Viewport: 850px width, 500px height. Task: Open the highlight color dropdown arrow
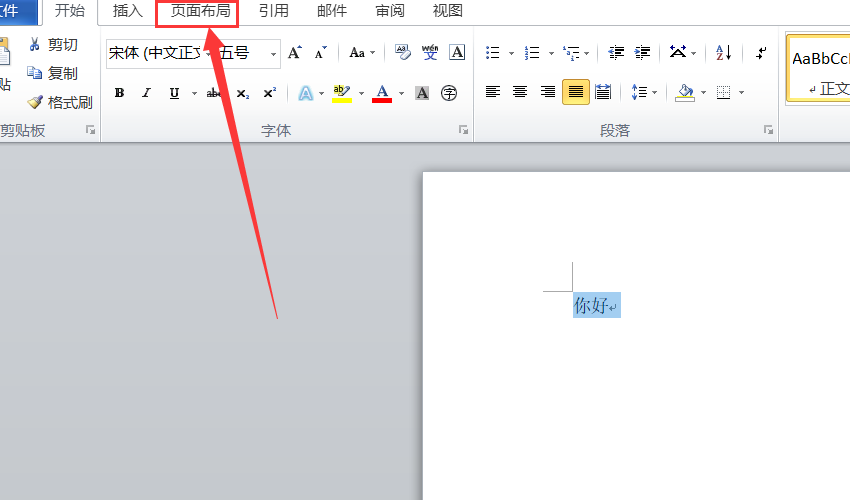(362, 94)
